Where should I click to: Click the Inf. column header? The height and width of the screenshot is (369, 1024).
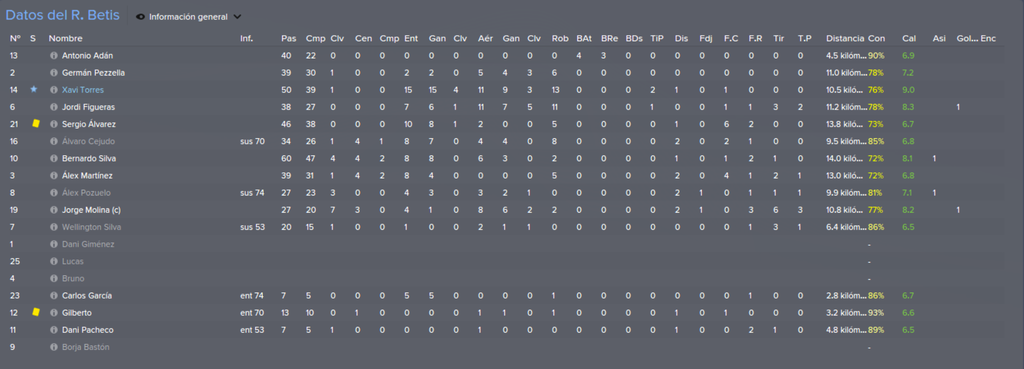(246, 39)
